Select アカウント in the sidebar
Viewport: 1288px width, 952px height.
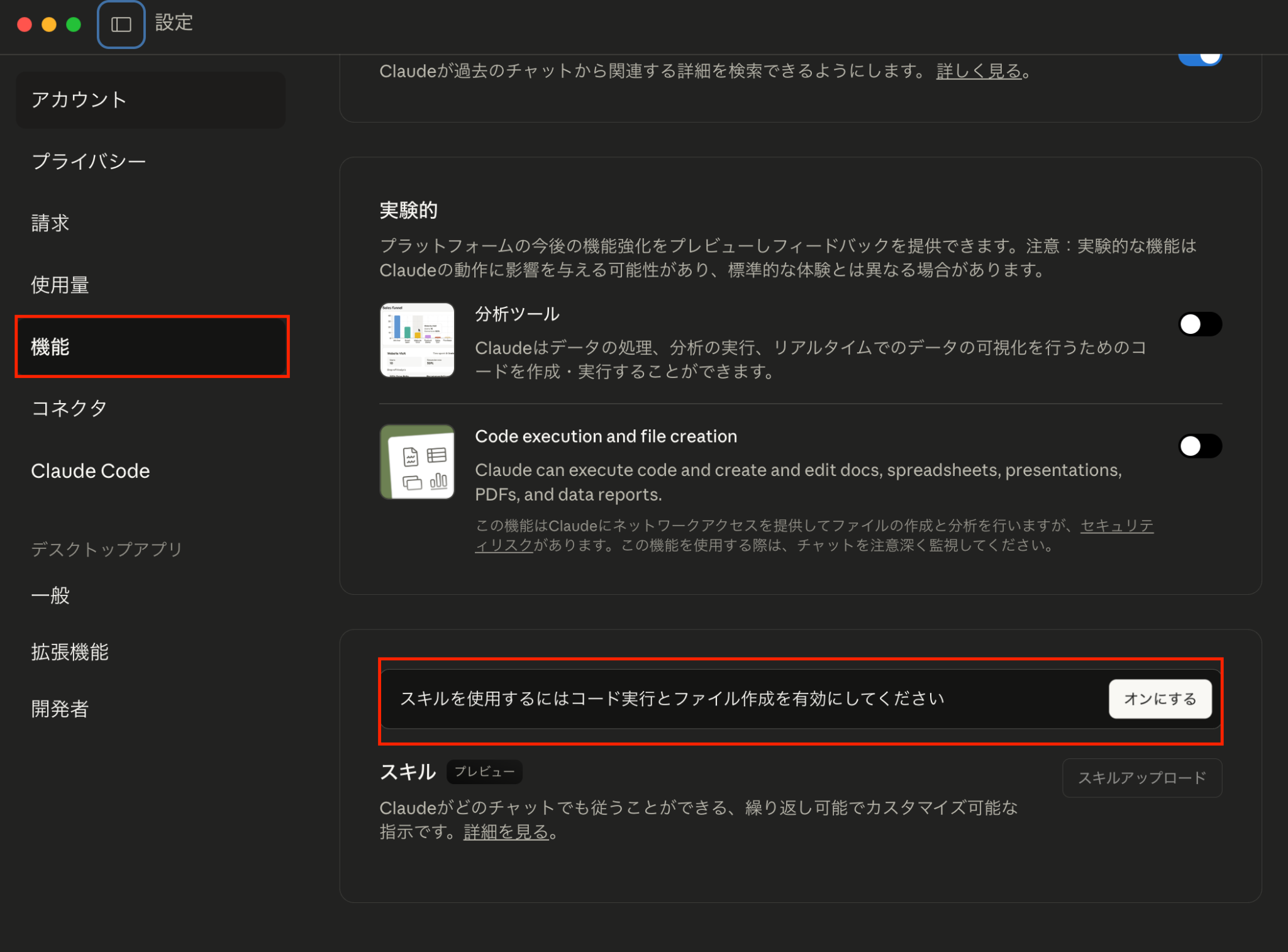click(79, 99)
